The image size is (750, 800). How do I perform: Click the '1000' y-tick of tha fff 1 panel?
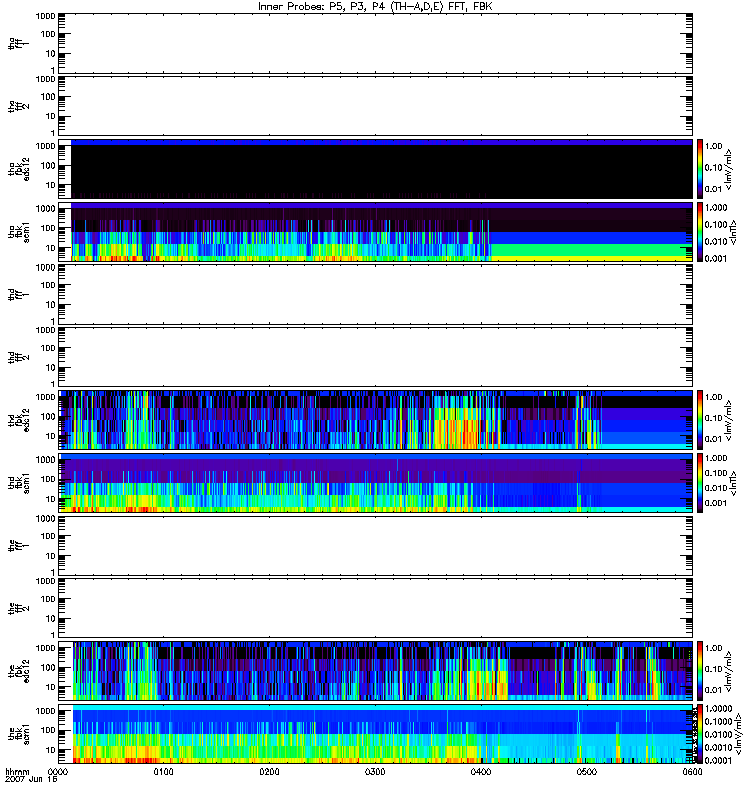45,16
